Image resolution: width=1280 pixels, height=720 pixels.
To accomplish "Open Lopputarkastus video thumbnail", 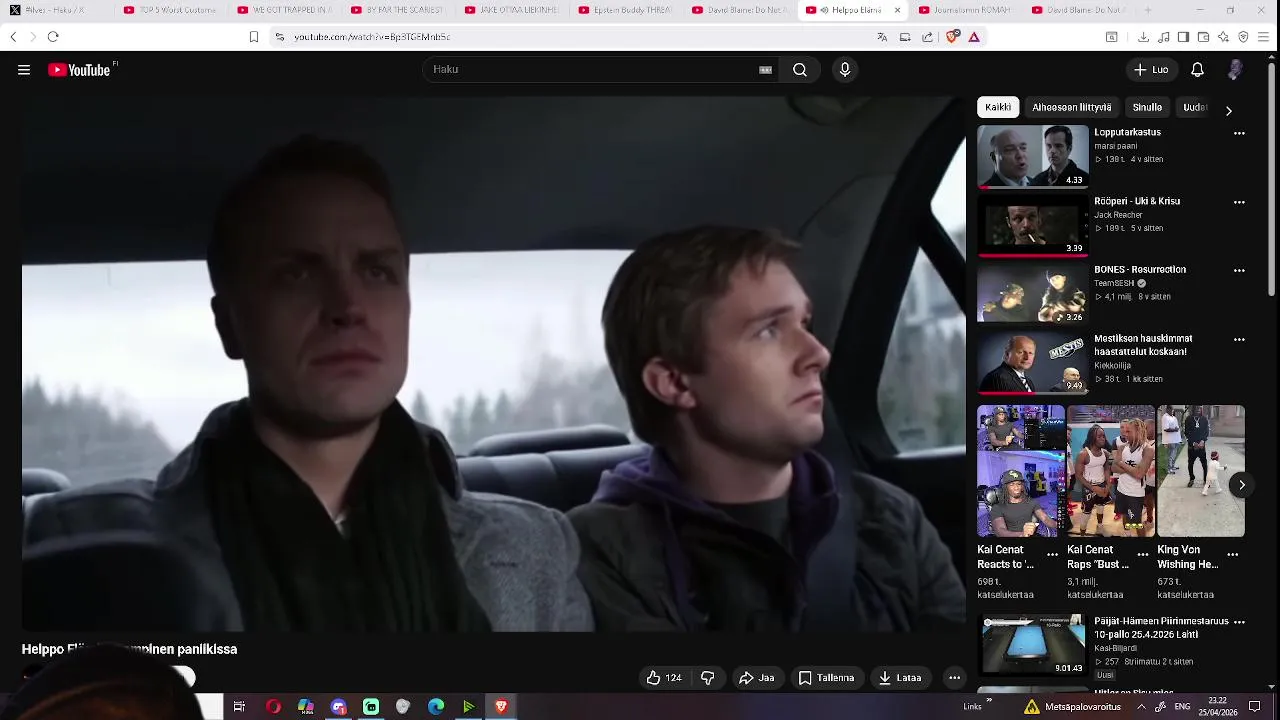I will 1033,156.
